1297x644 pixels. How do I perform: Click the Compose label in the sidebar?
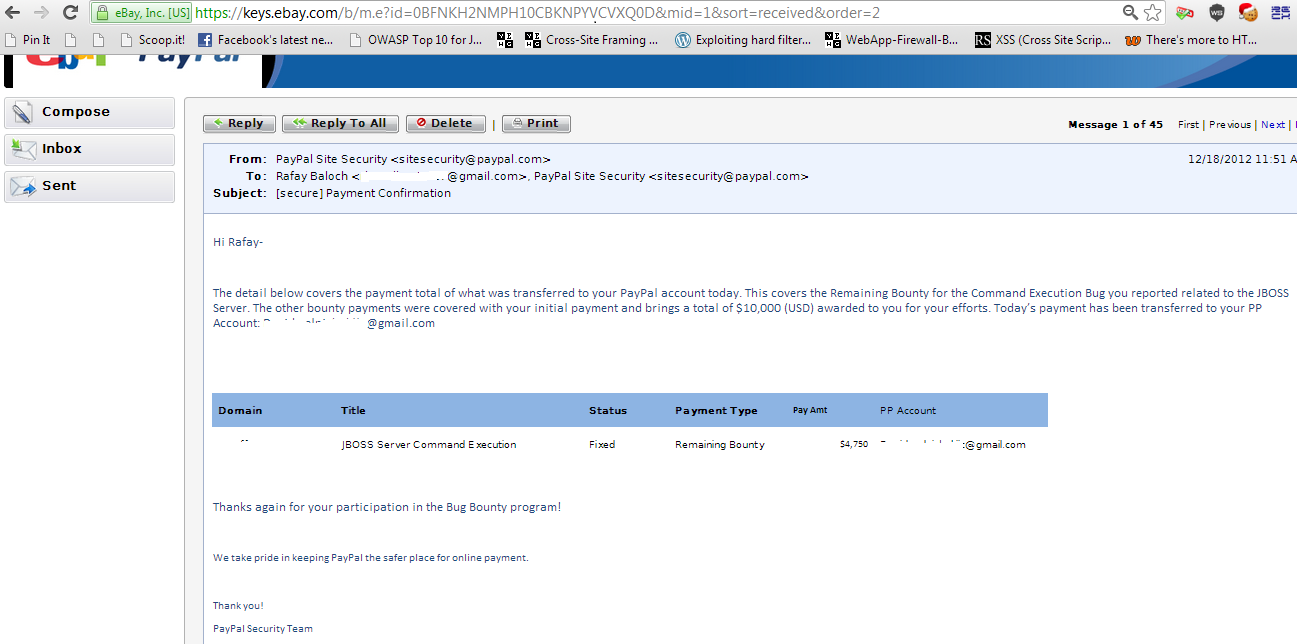76,112
